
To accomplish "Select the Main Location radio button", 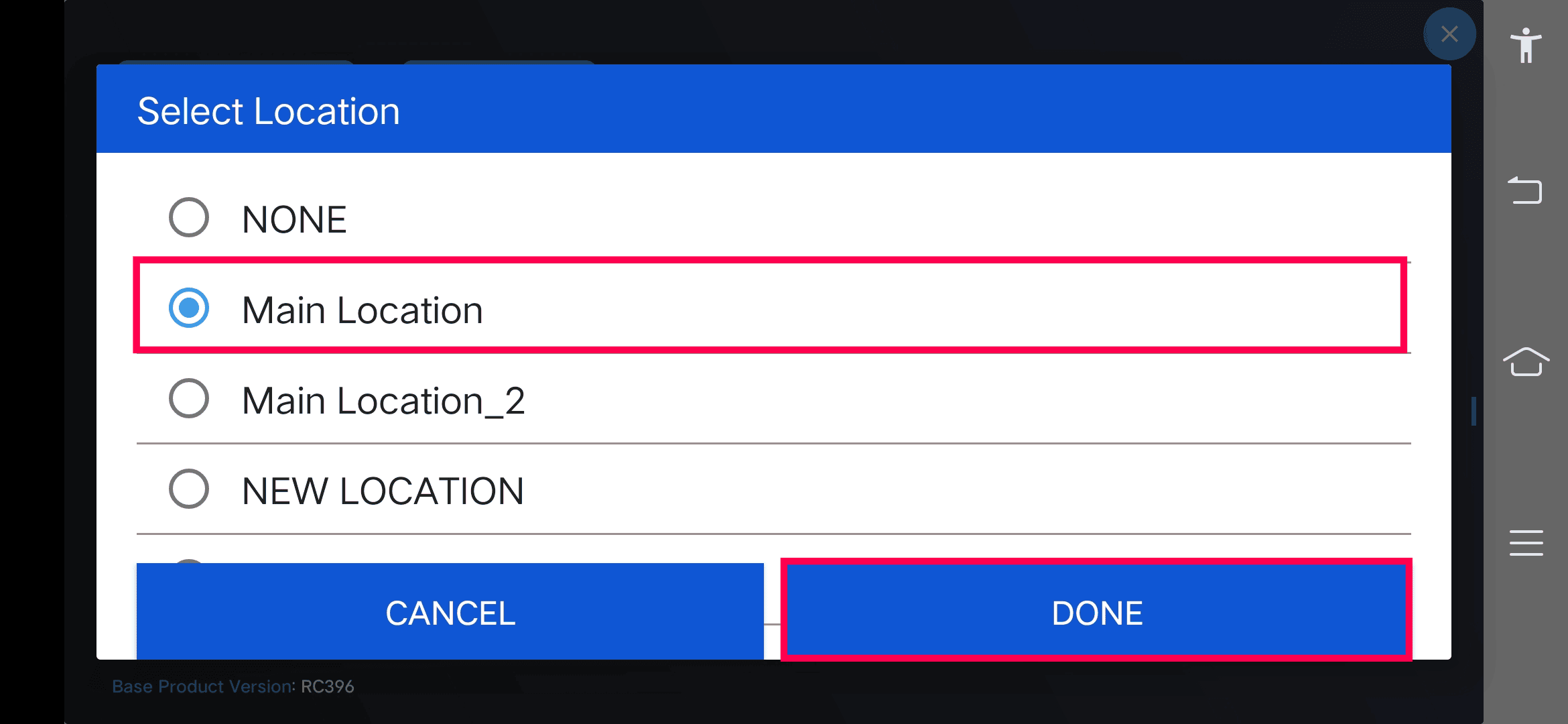I will click(x=189, y=308).
